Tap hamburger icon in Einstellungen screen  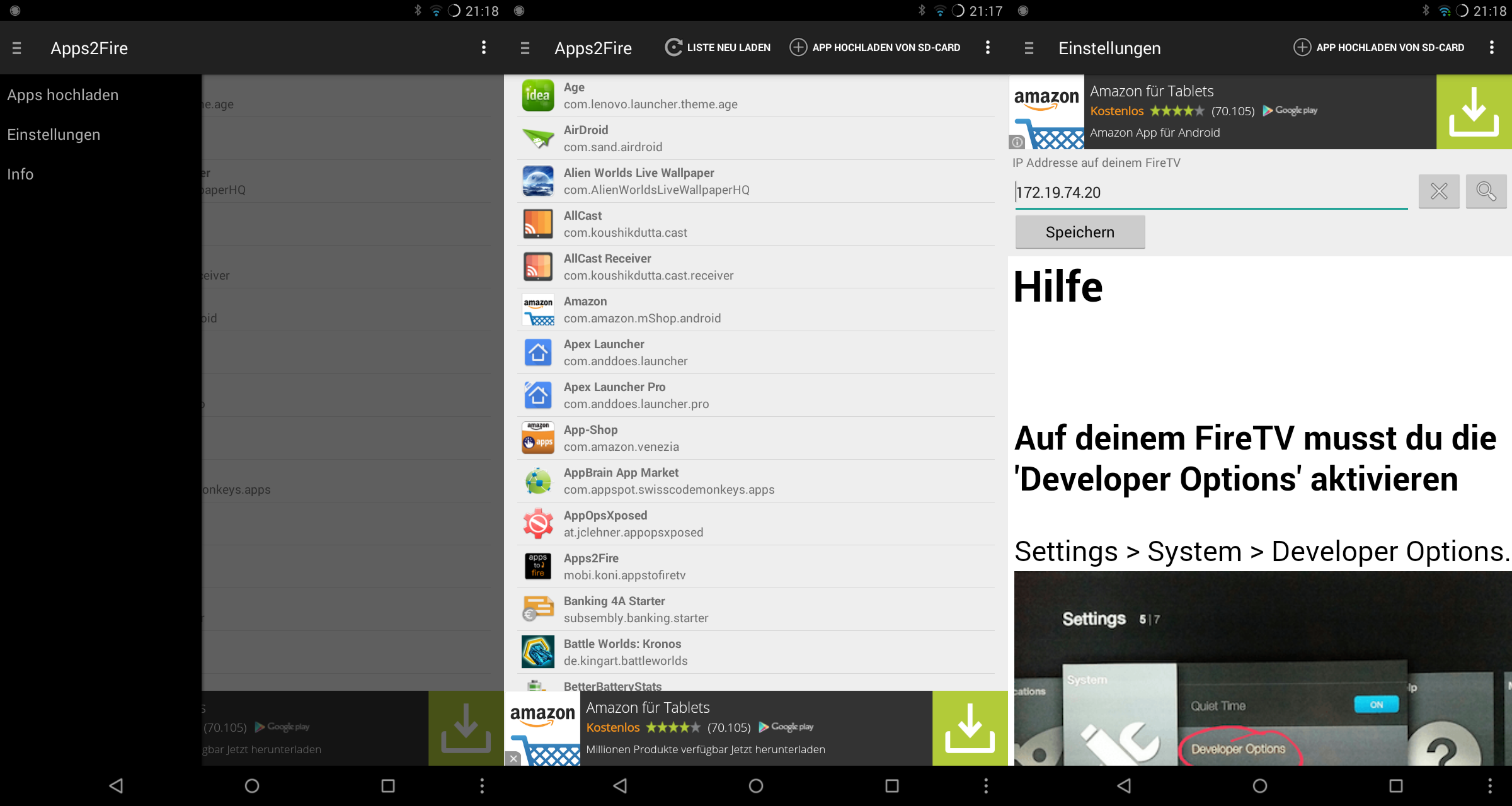(x=1029, y=48)
